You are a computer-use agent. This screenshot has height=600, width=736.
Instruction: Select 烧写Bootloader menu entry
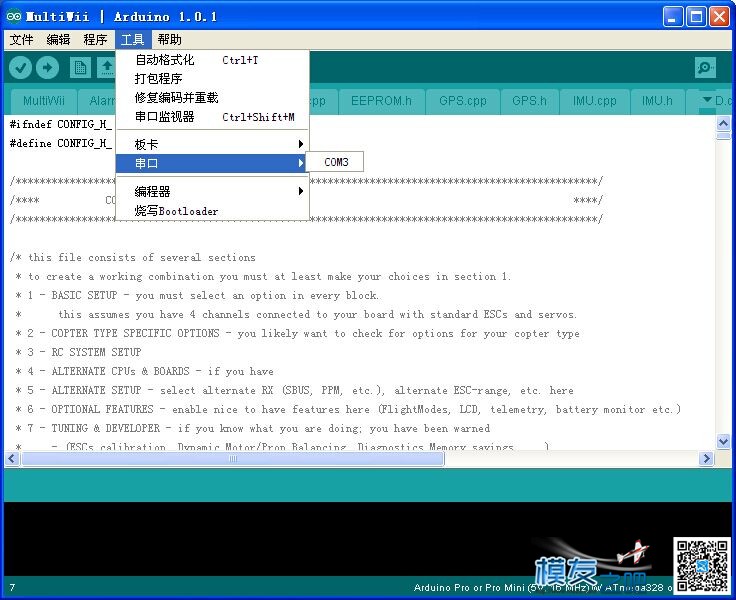pyautogui.click(x=213, y=211)
